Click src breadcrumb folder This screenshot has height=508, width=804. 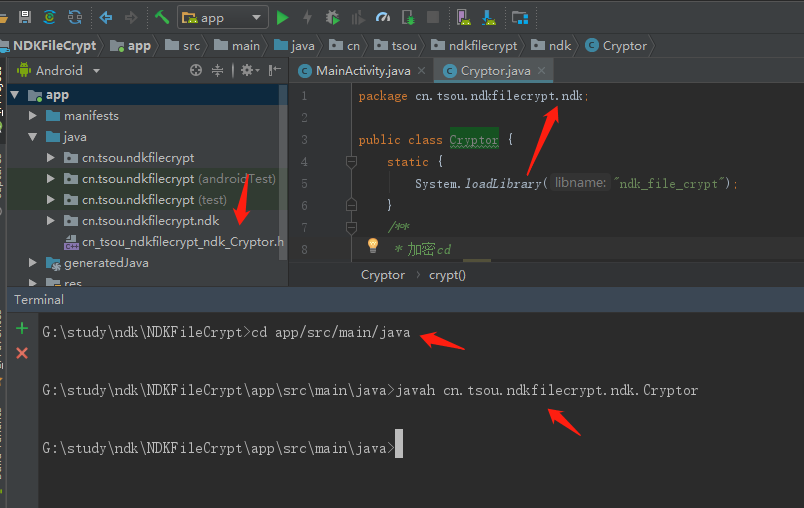click(x=183, y=46)
